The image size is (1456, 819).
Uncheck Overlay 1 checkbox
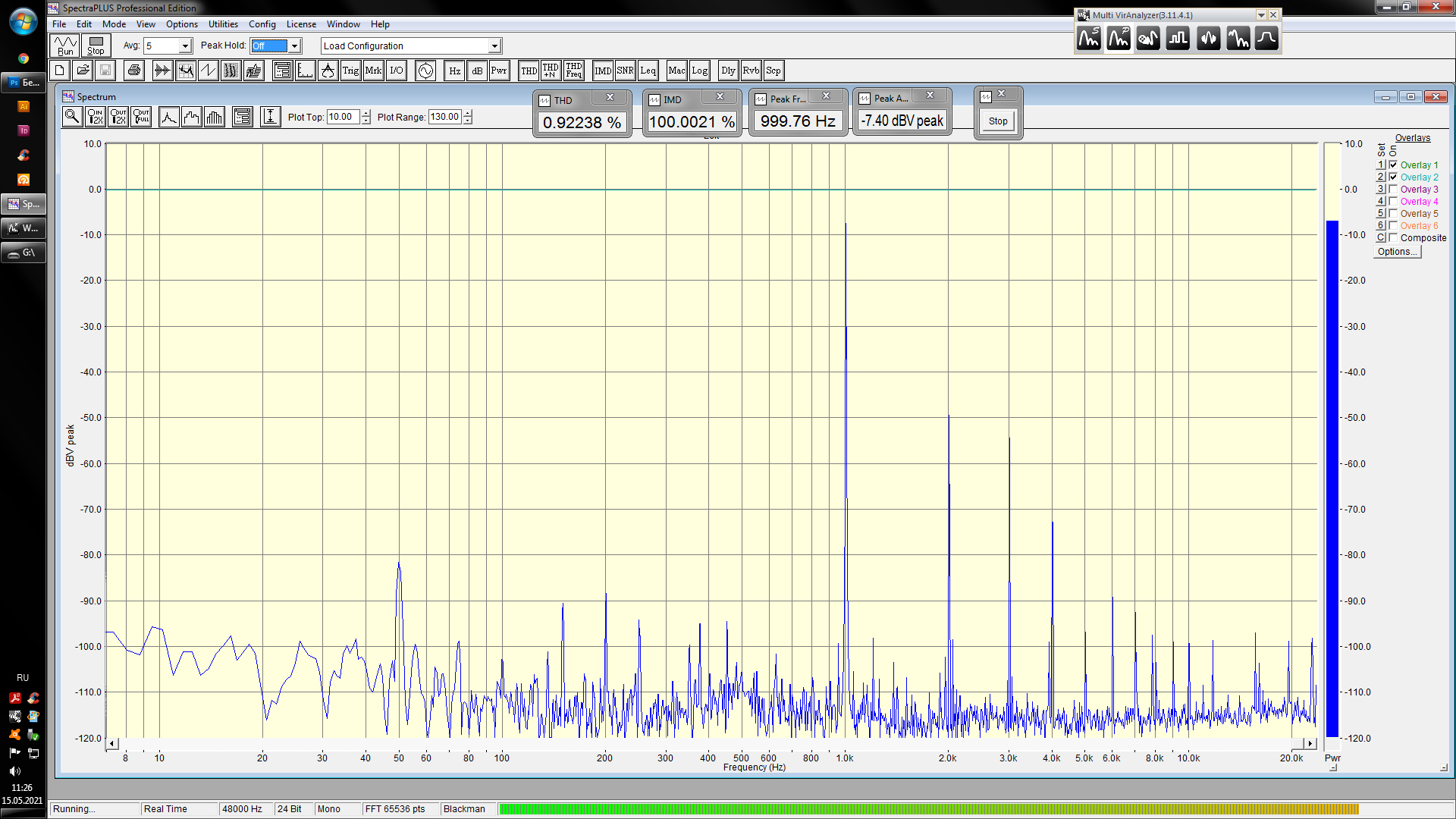coord(1393,165)
